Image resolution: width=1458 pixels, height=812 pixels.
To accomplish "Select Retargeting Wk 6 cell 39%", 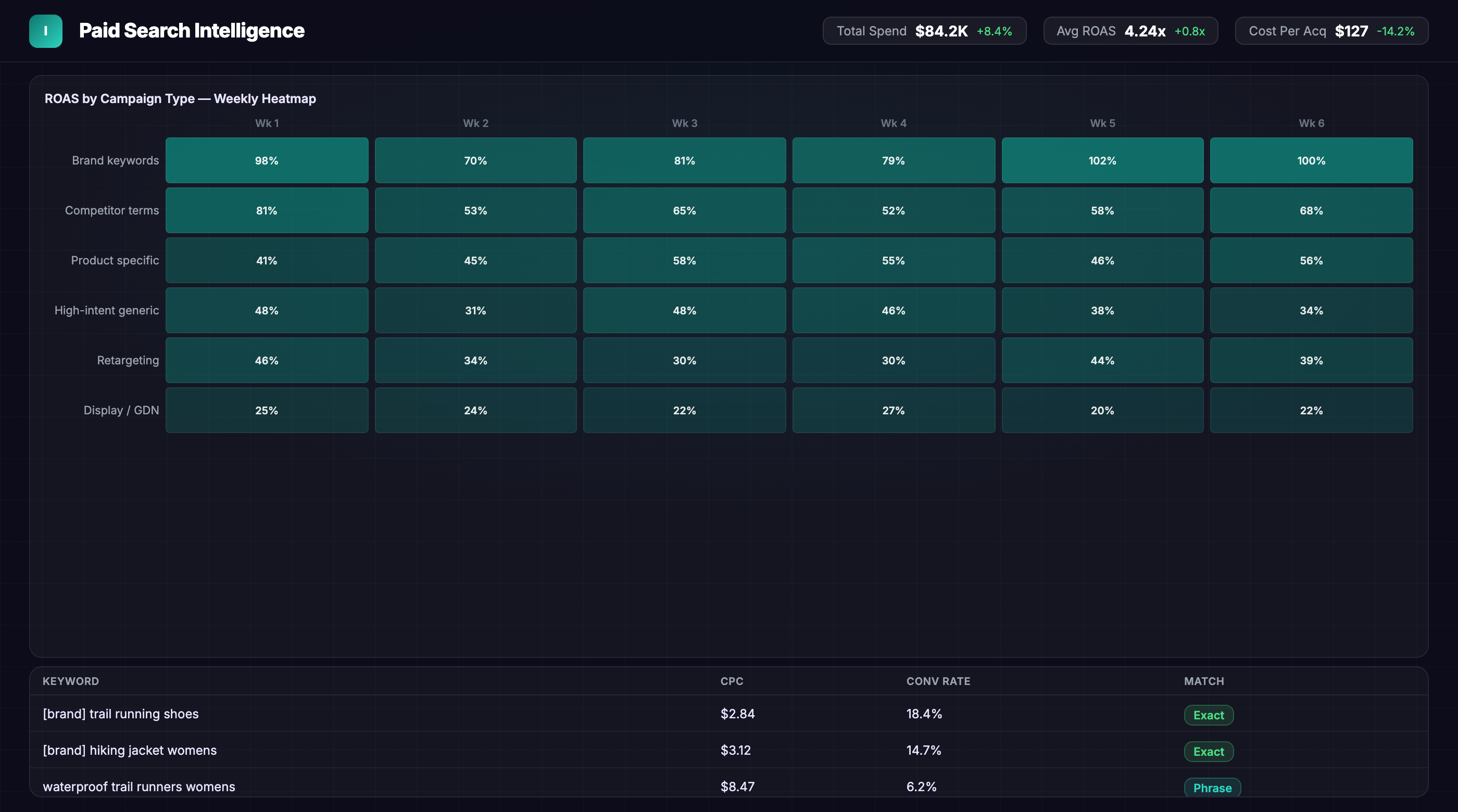I will [x=1311, y=360].
